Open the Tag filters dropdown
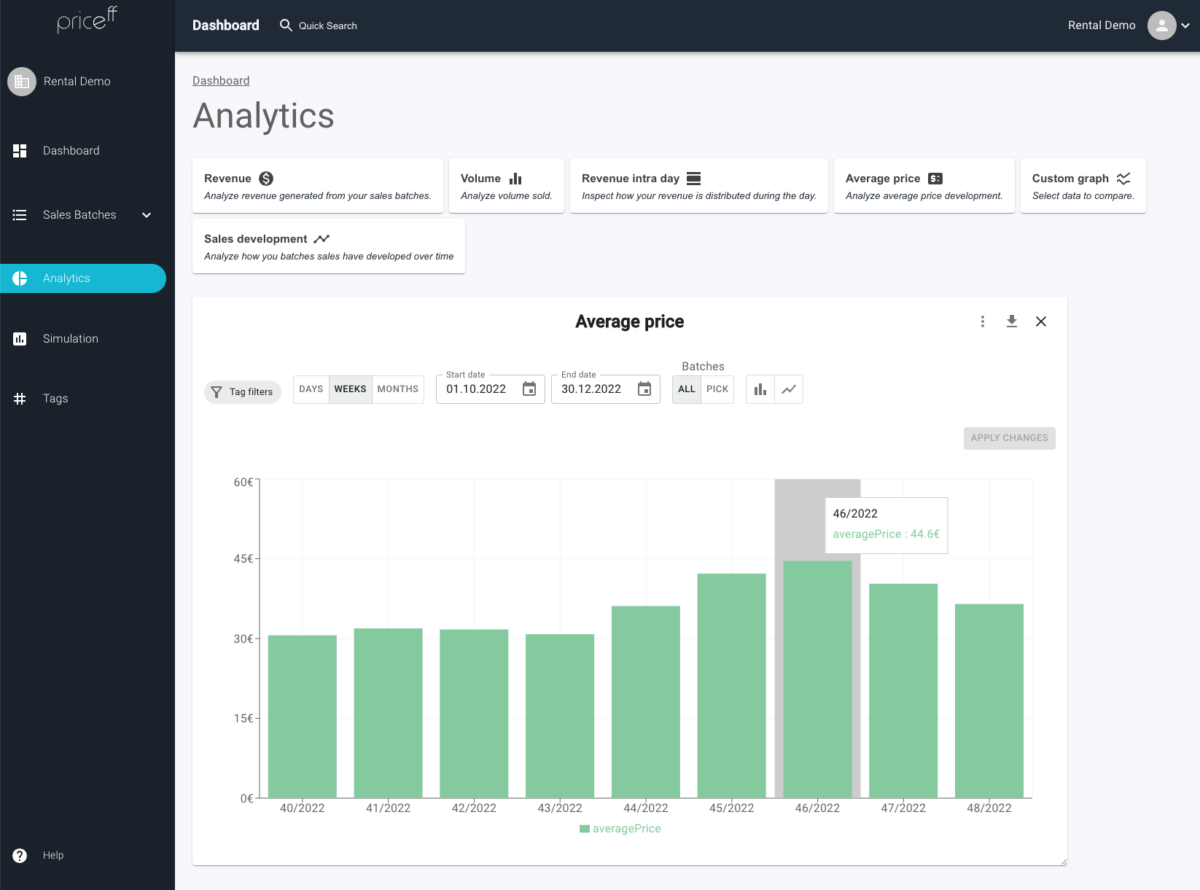The image size is (1200, 890). [242, 391]
